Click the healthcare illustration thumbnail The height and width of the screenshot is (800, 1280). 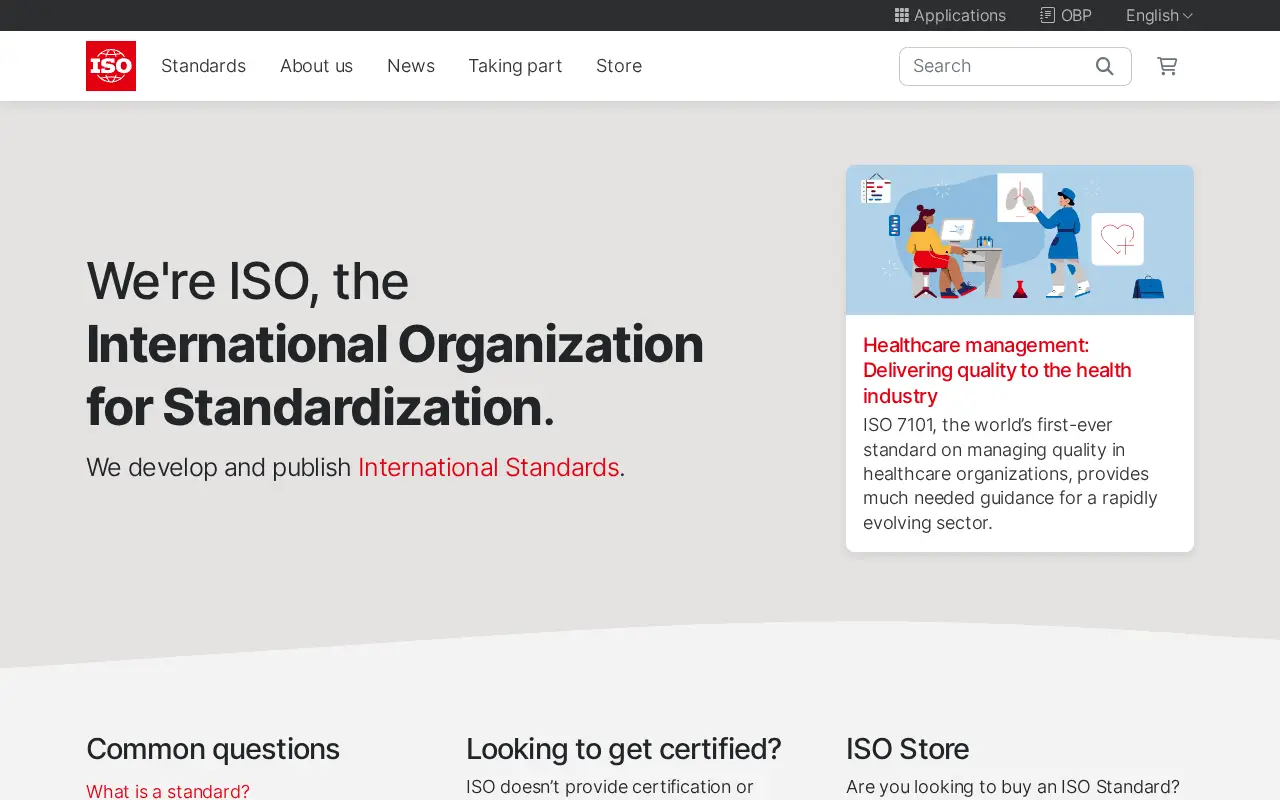1020,240
